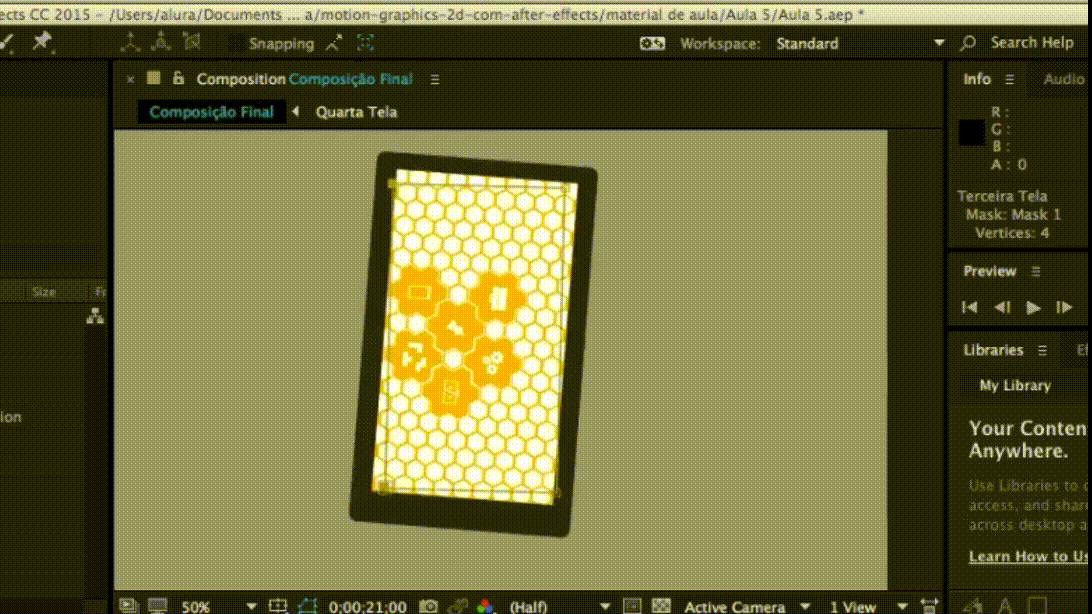Click the Local Axis Mode icon
This screenshot has height=614, width=1092.
pyautogui.click(x=130, y=42)
